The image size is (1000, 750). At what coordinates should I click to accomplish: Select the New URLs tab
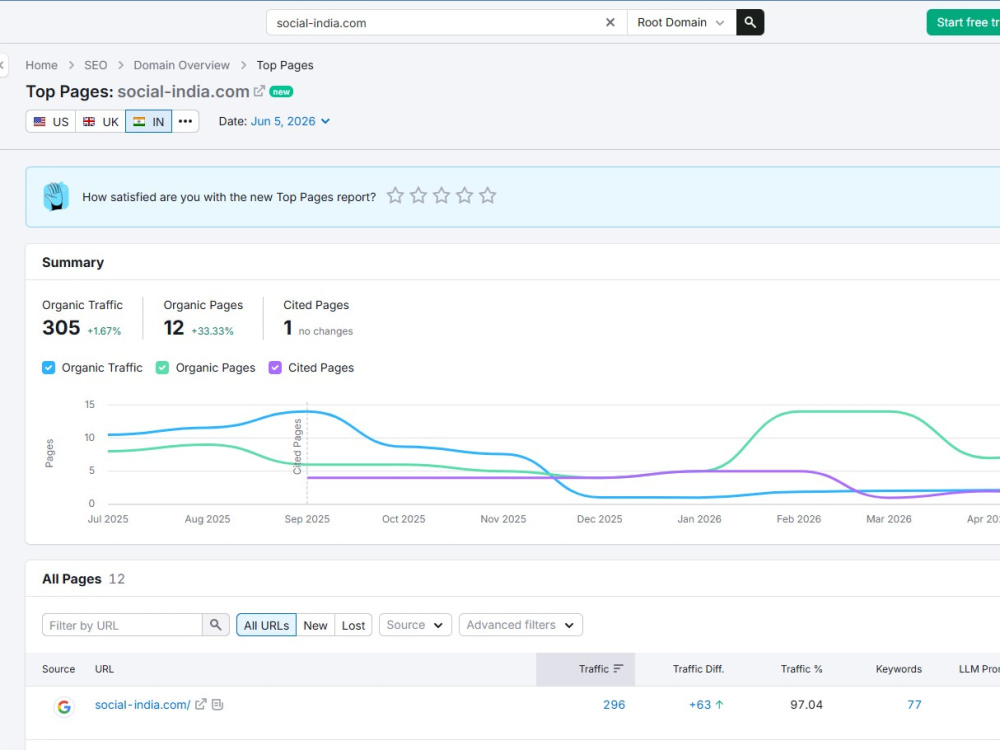pyautogui.click(x=315, y=625)
